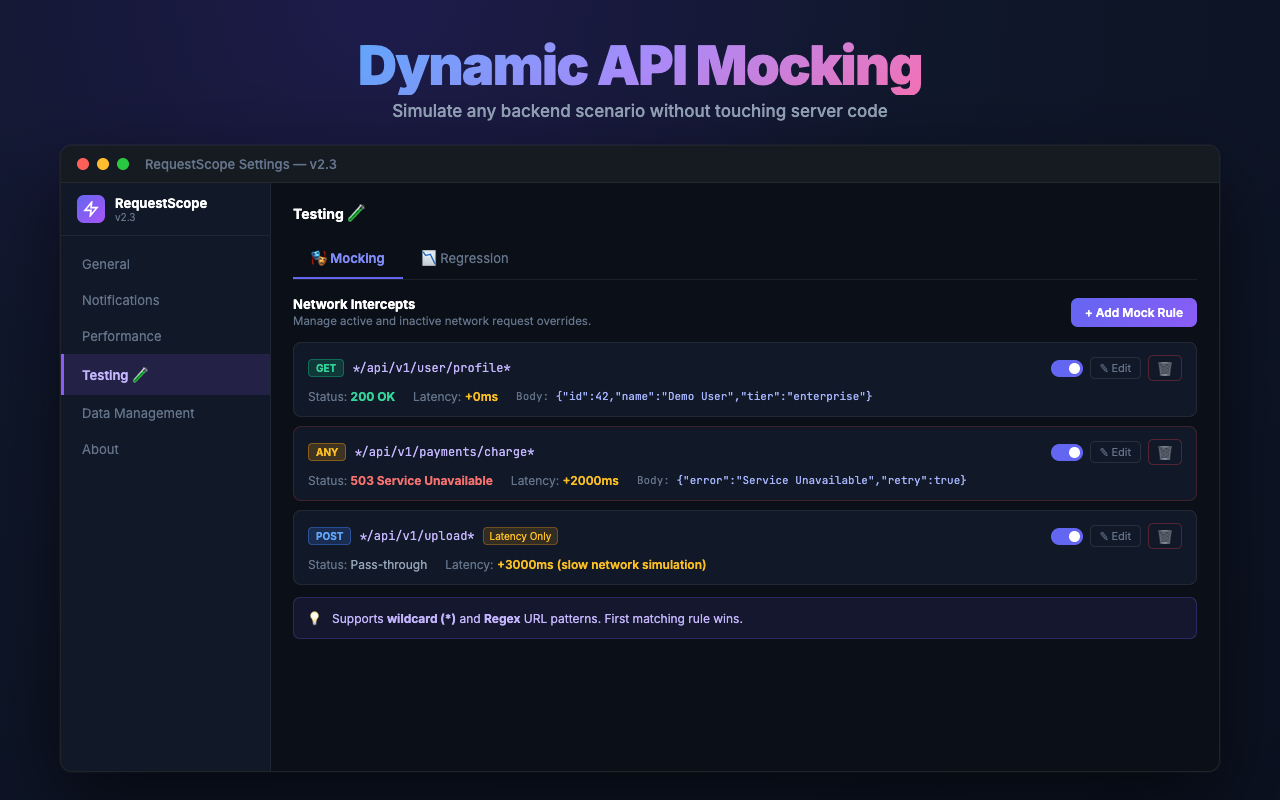Edit the upload mock rule
Viewport: 1280px width, 800px height.
1115,536
